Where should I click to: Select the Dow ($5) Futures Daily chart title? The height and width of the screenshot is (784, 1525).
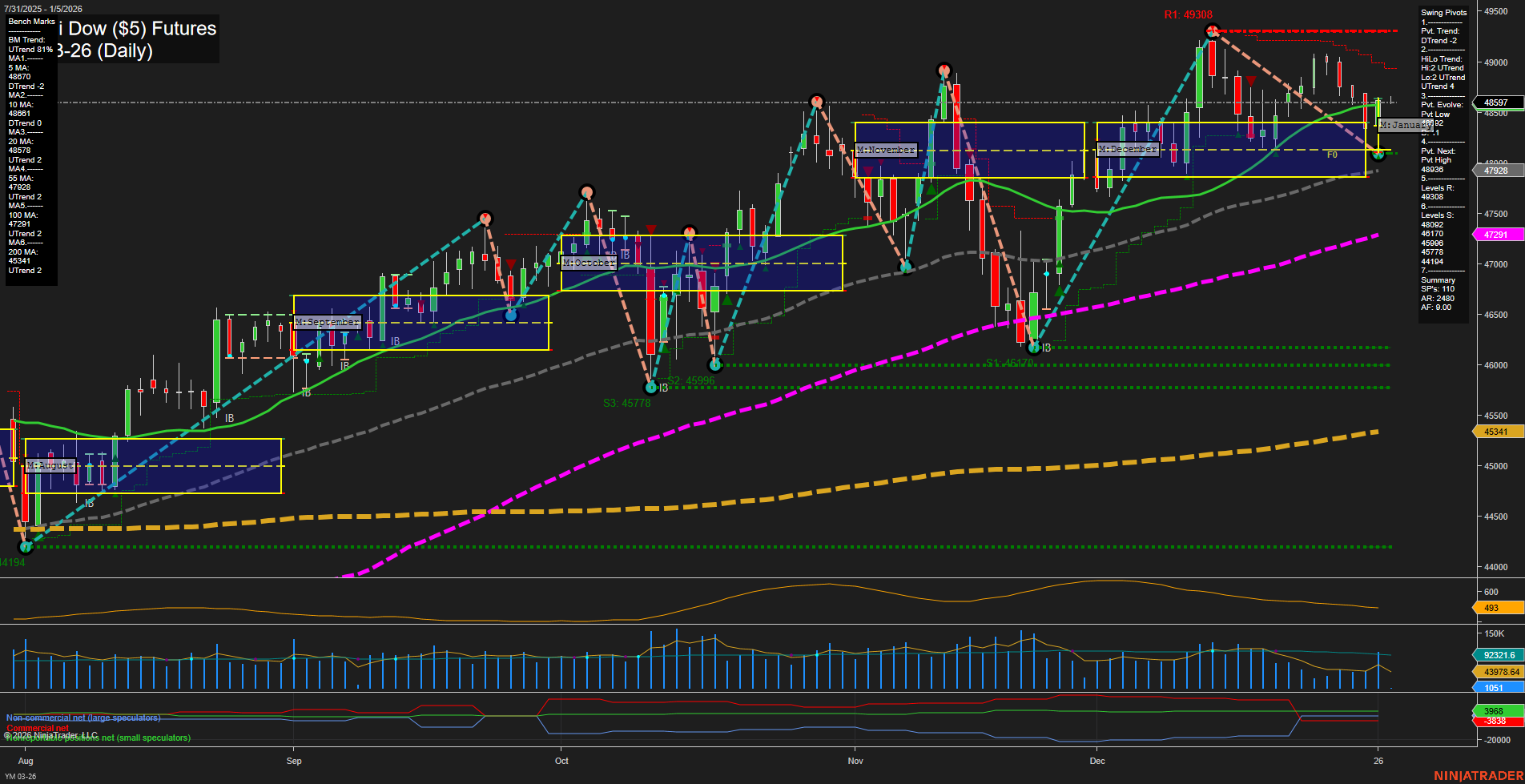pos(112,39)
